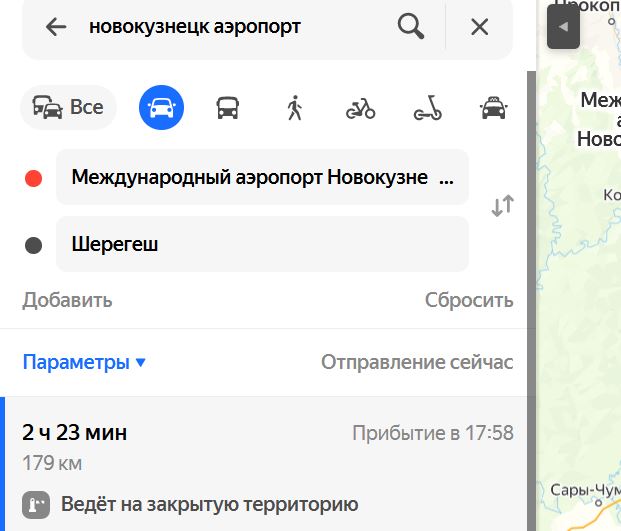Edit start point 'Международный аэропорт Новокузне'
Screen dimensions: 621x531
262,177
